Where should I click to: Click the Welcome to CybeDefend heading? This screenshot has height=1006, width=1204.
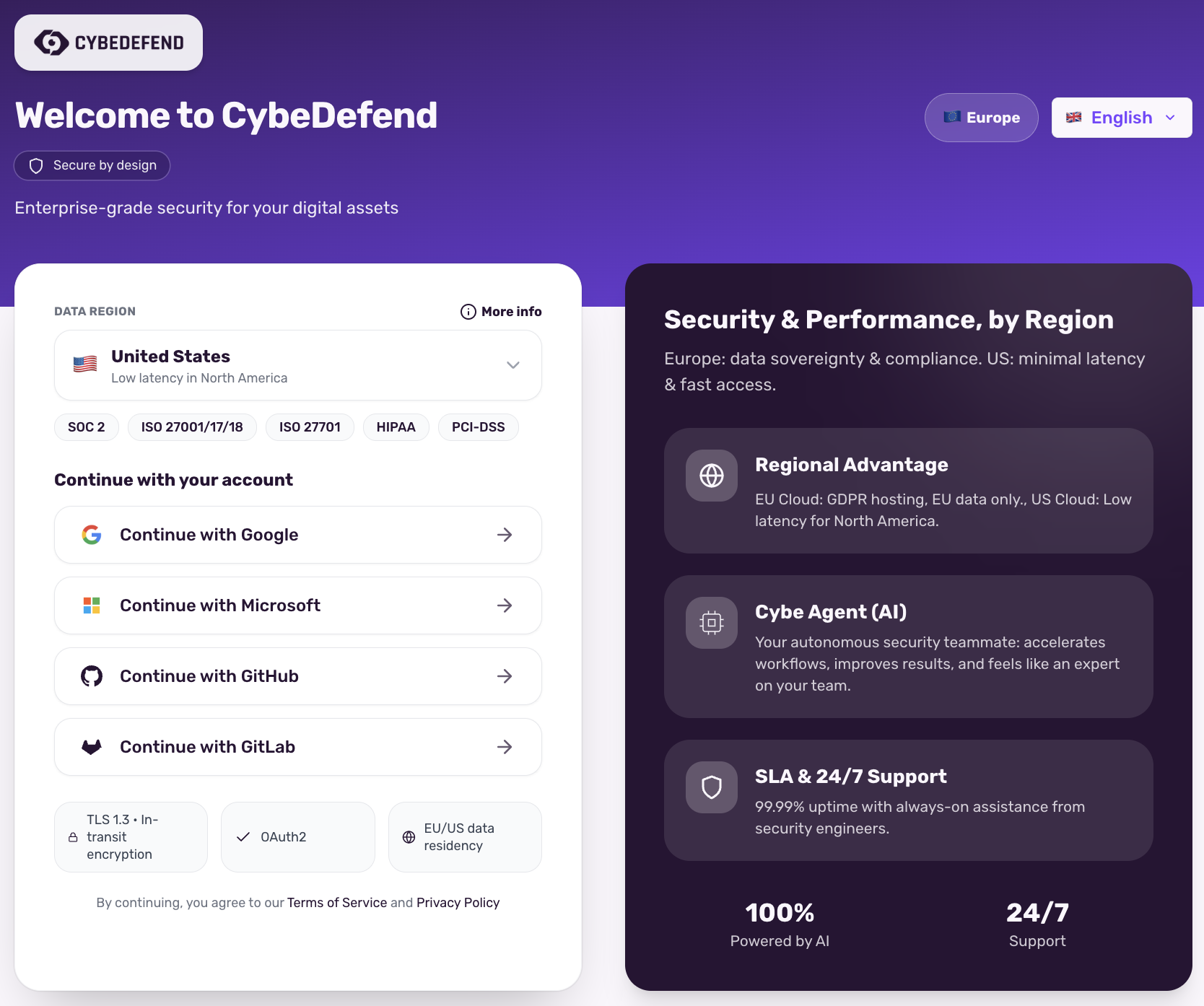tap(227, 115)
